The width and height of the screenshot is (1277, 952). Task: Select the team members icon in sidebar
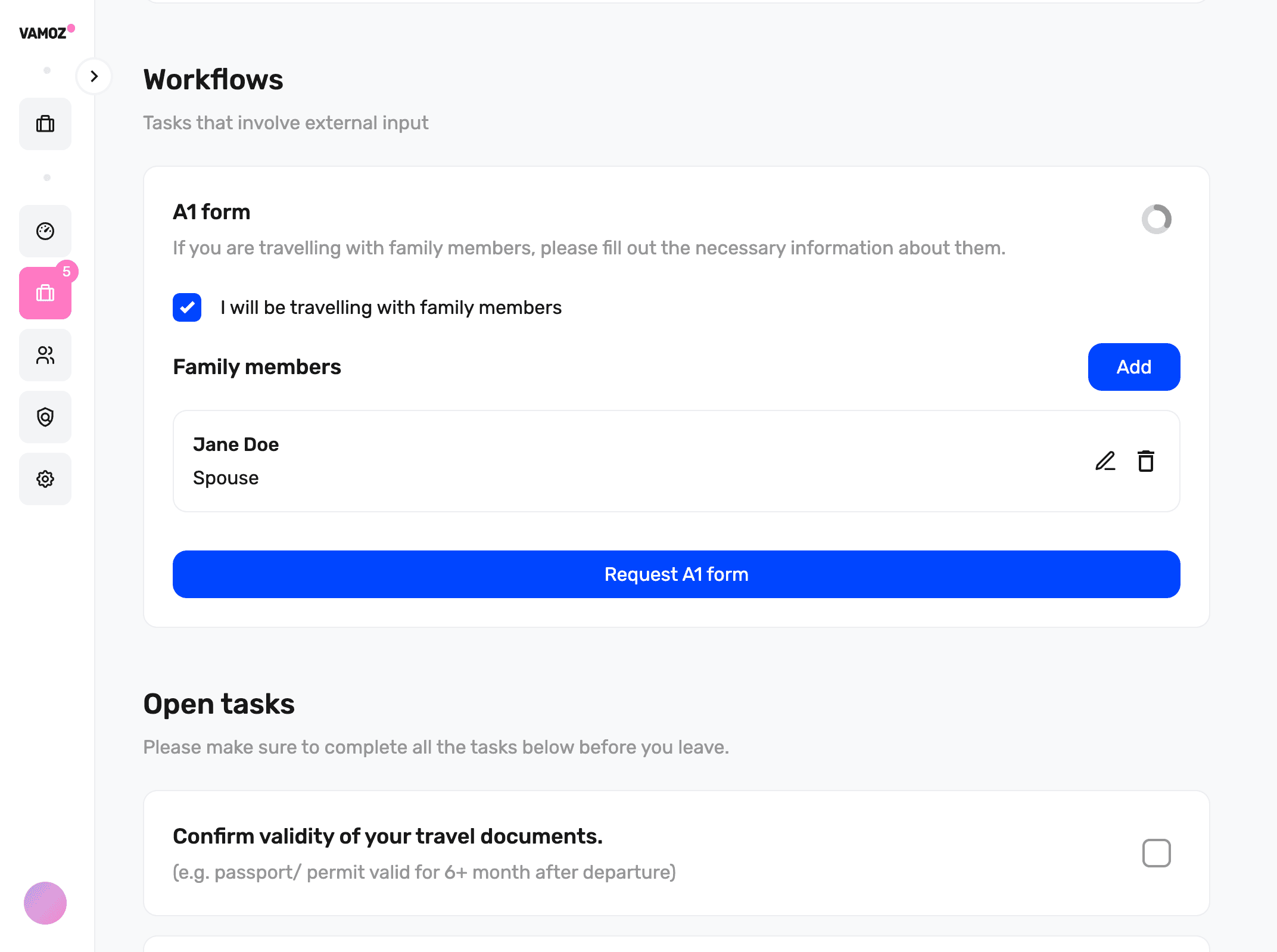pos(45,356)
